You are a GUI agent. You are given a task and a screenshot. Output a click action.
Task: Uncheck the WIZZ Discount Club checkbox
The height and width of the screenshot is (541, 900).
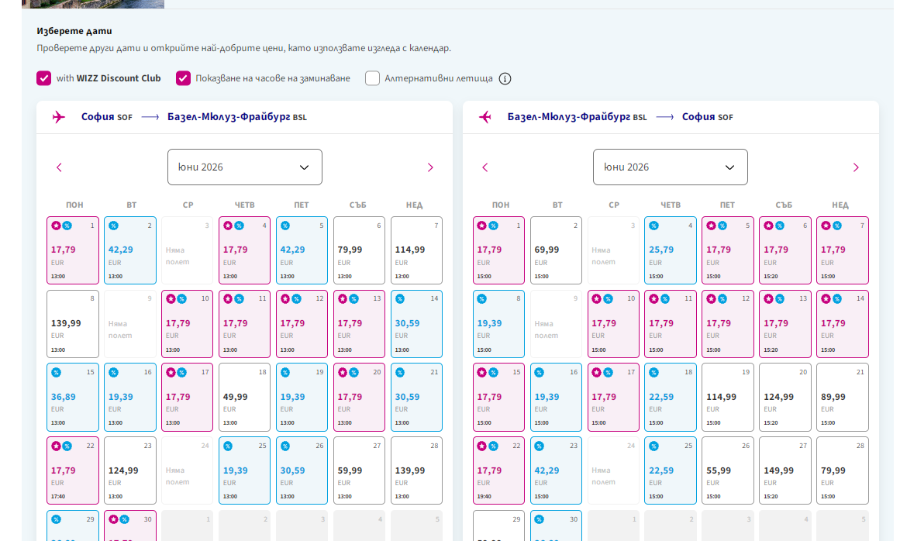[44, 78]
